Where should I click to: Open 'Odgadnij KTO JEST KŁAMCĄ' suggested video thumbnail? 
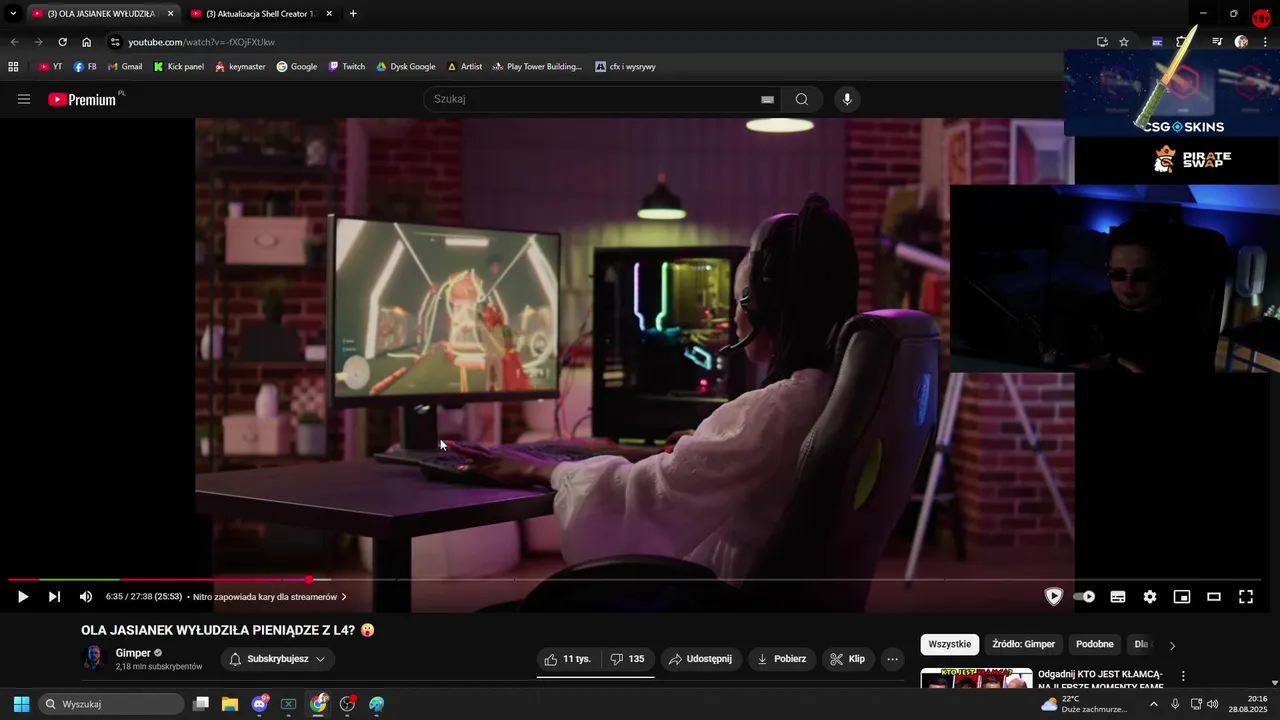click(x=977, y=678)
